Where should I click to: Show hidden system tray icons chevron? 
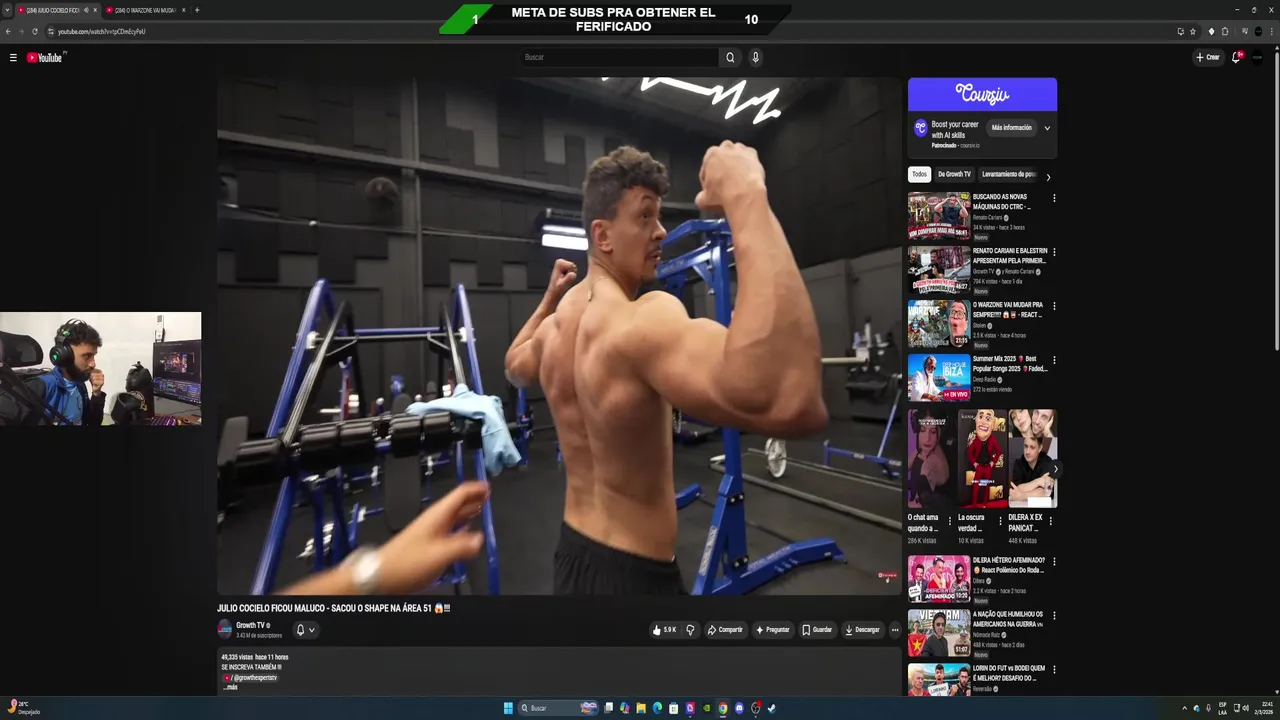(1185, 708)
